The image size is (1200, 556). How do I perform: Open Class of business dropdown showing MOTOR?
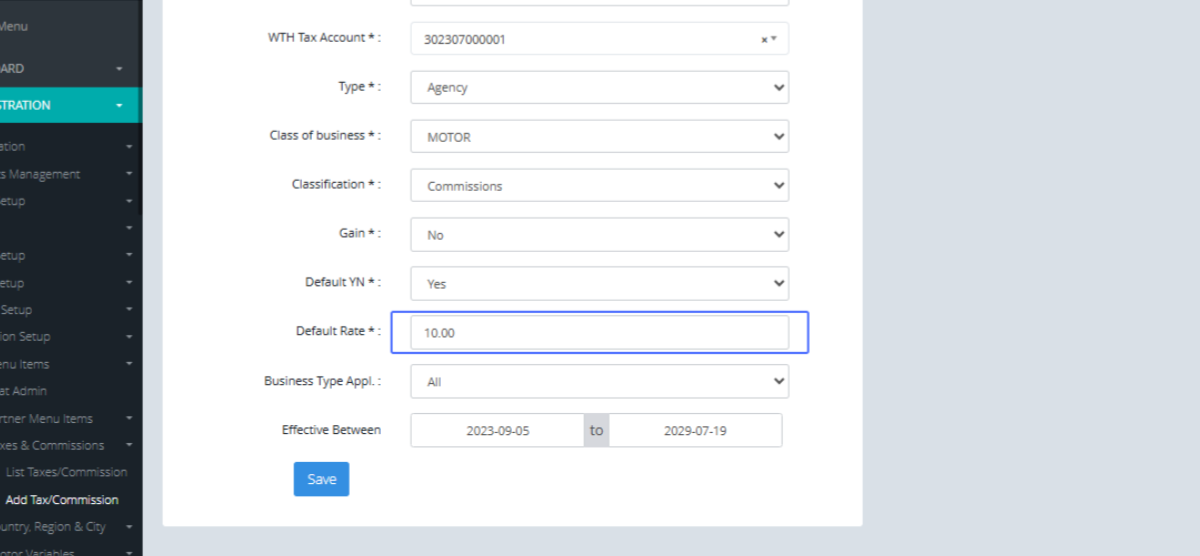pyautogui.click(x=599, y=137)
